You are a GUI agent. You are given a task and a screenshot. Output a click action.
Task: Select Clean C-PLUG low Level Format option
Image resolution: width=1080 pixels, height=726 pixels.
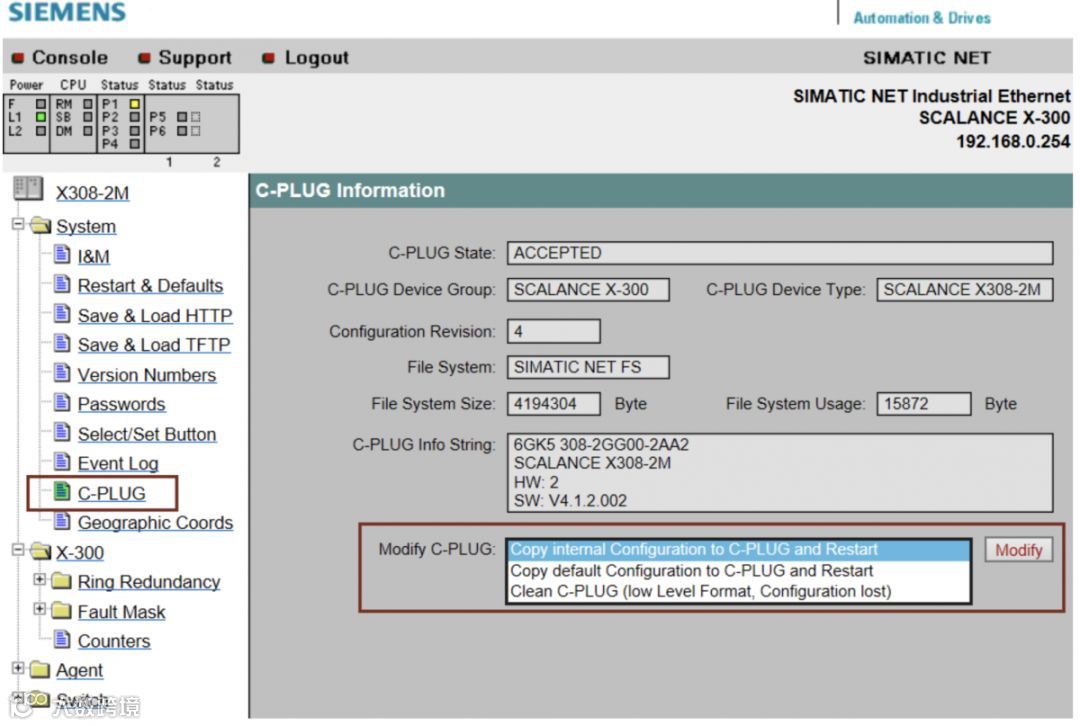click(739, 591)
